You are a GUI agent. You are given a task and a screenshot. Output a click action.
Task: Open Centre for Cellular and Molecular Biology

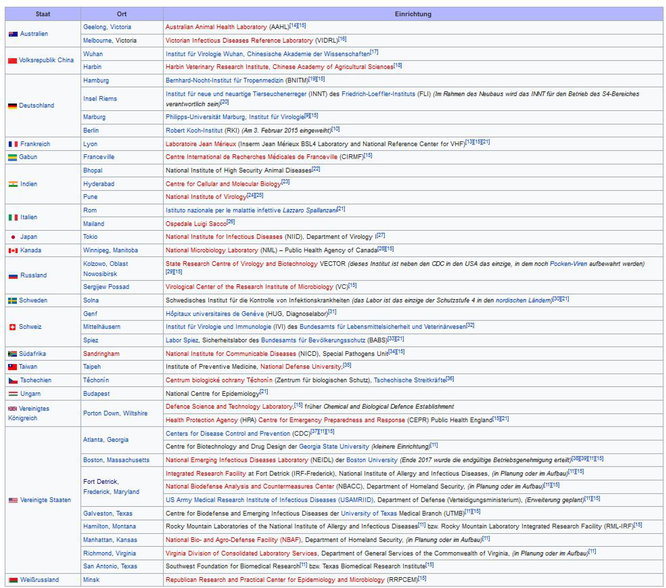pyautogui.click(x=223, y=184)
